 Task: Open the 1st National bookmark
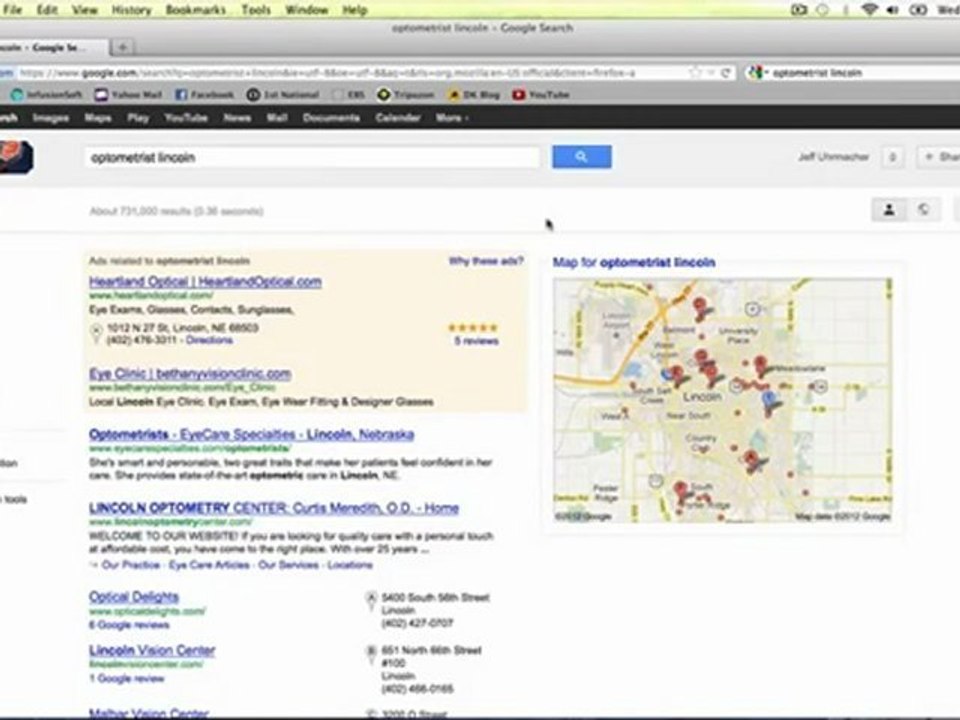[283, 95]
